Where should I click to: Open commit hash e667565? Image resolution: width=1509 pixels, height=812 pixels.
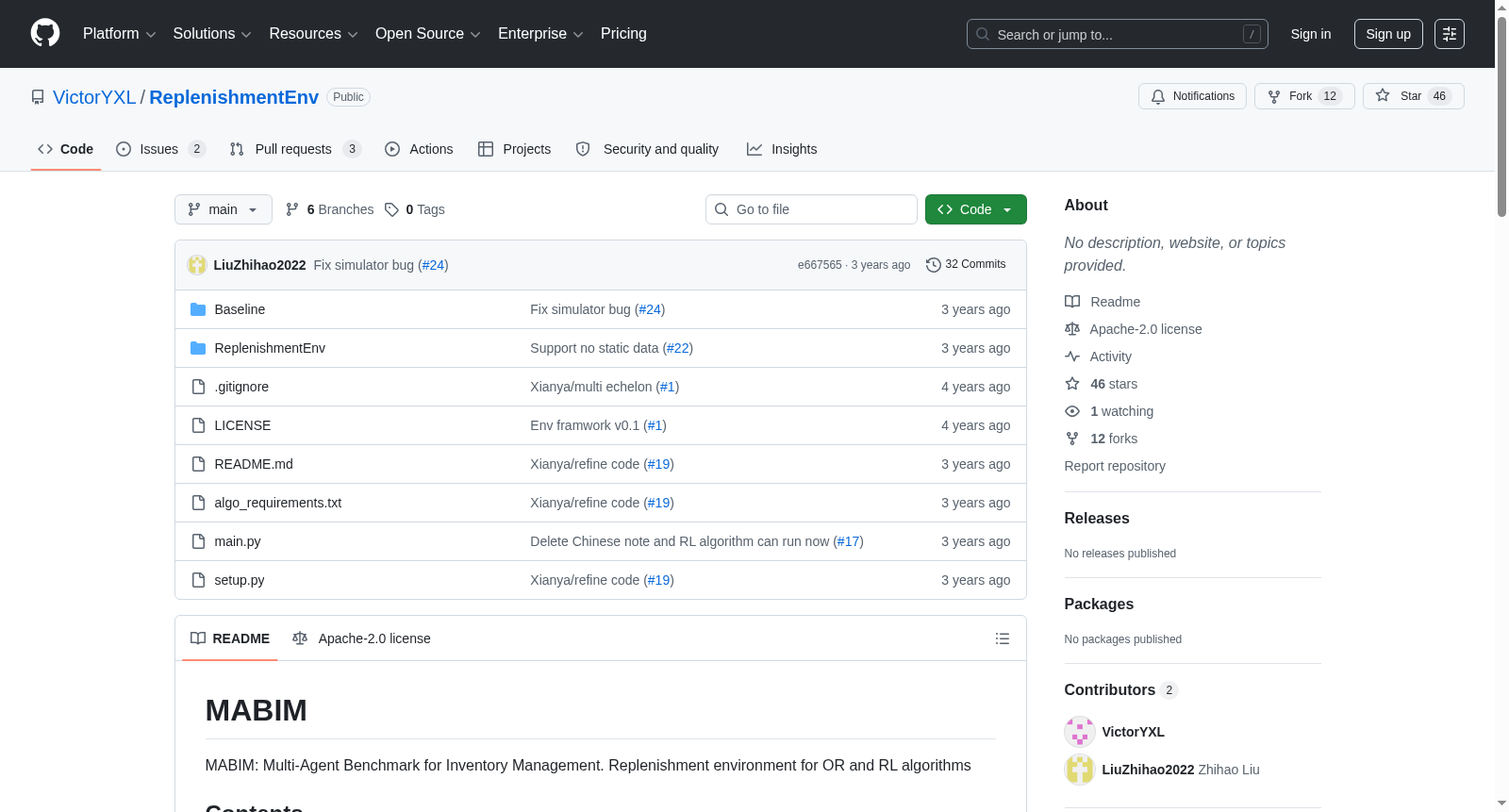coord(820,265)
